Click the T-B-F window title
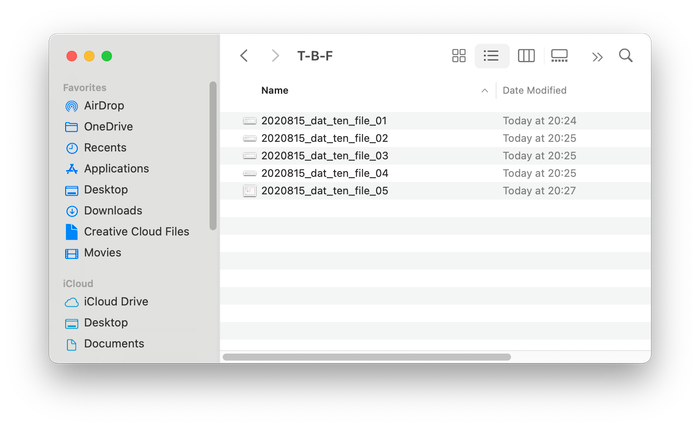The height and width of the screenshot is (428, 700). 315,56
